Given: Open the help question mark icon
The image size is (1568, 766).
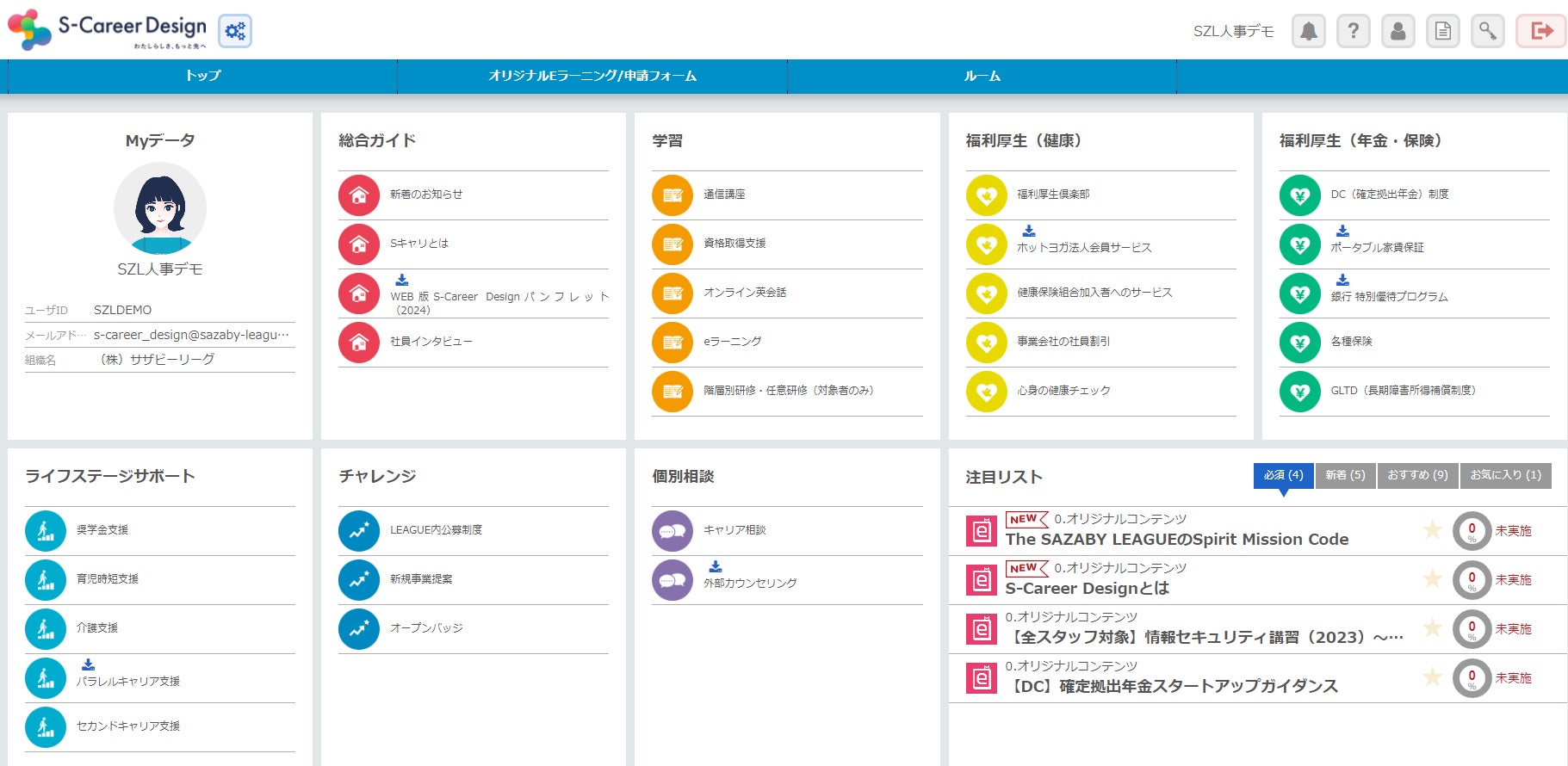Looking at the screenshot, I should [1353, 31].
